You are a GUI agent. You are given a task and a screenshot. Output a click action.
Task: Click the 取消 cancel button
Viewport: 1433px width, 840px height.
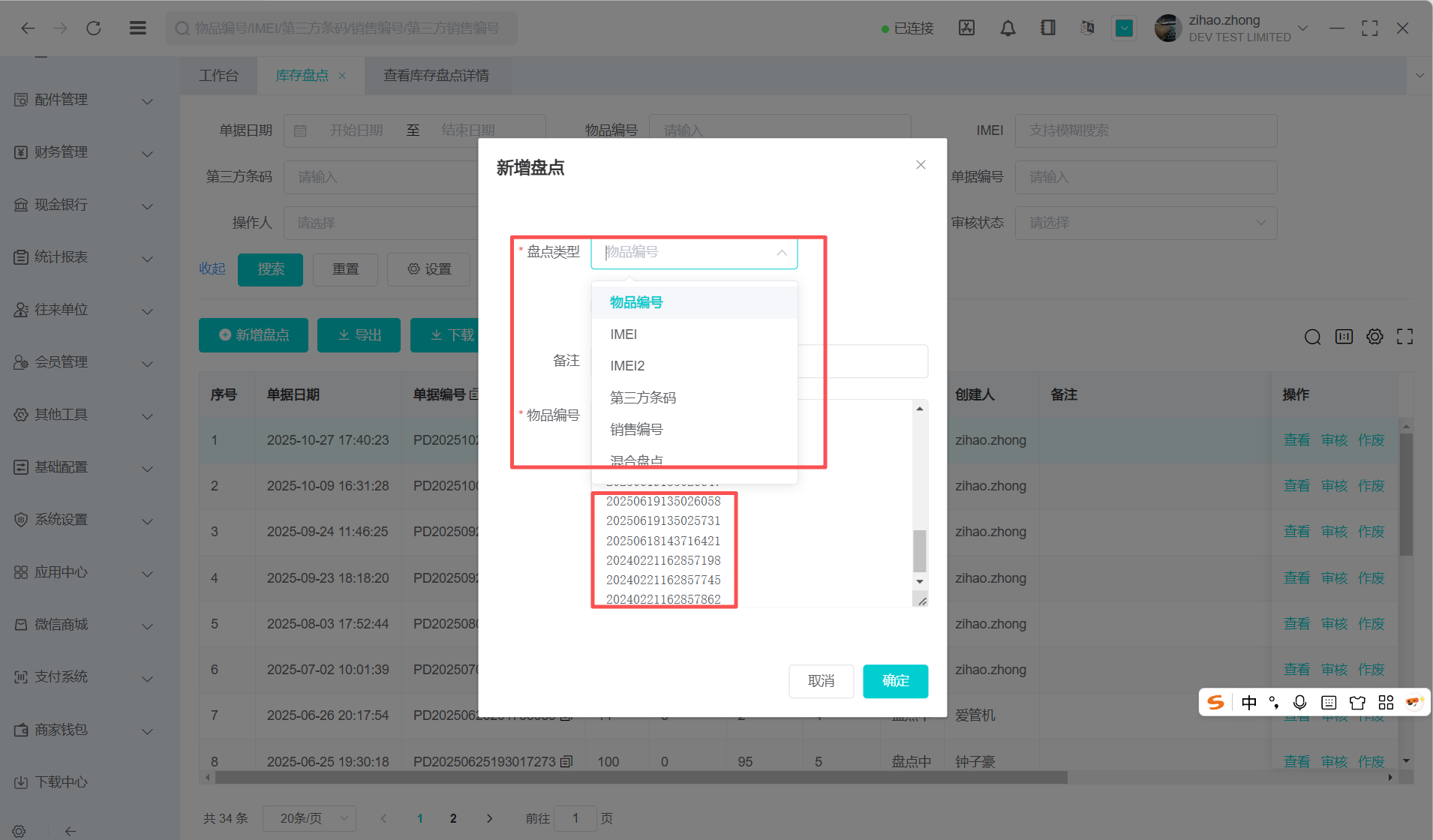(821, 681)
